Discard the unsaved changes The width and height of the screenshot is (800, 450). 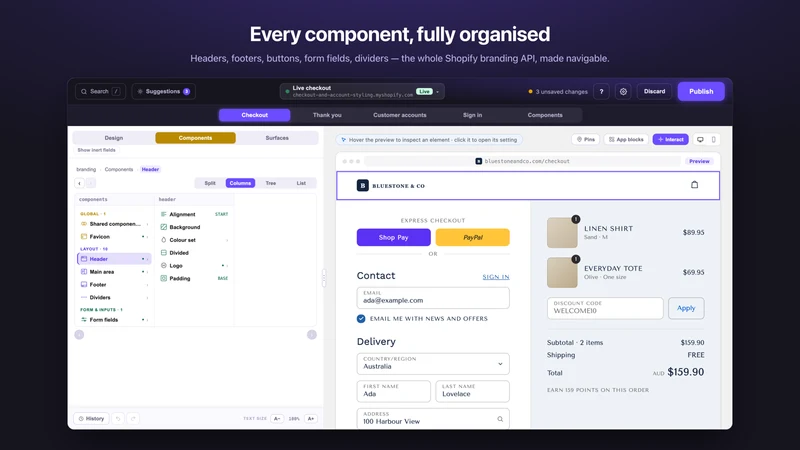click(654, 92)
